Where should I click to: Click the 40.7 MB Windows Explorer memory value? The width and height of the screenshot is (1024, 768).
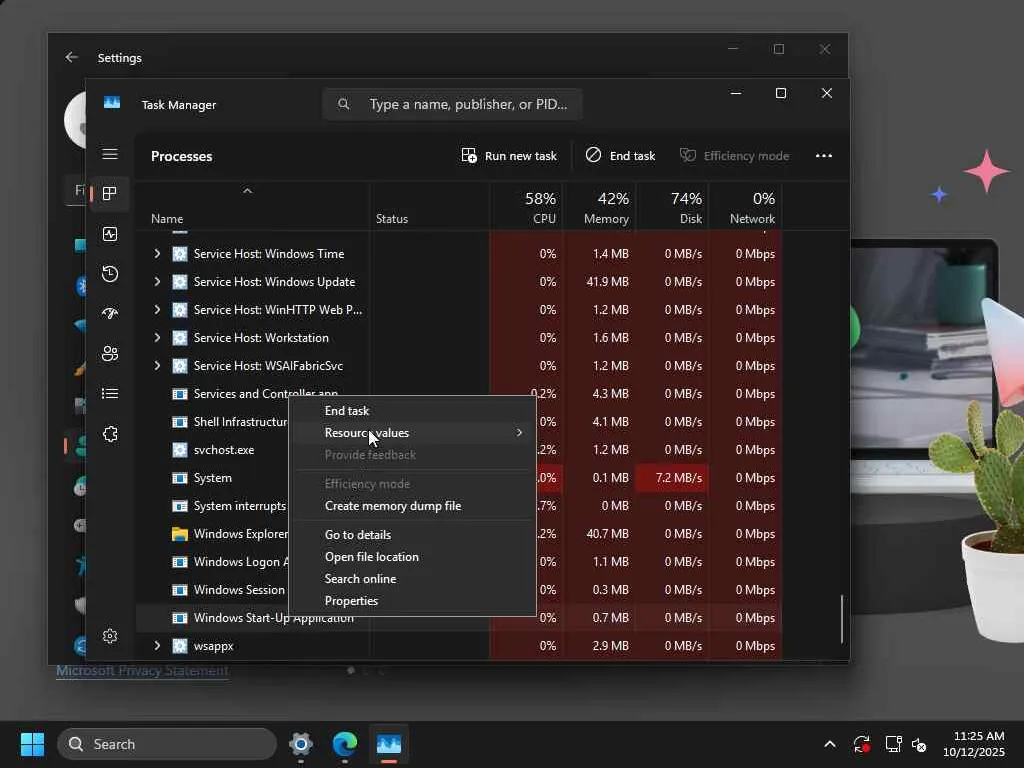click(x=607, y=534)
